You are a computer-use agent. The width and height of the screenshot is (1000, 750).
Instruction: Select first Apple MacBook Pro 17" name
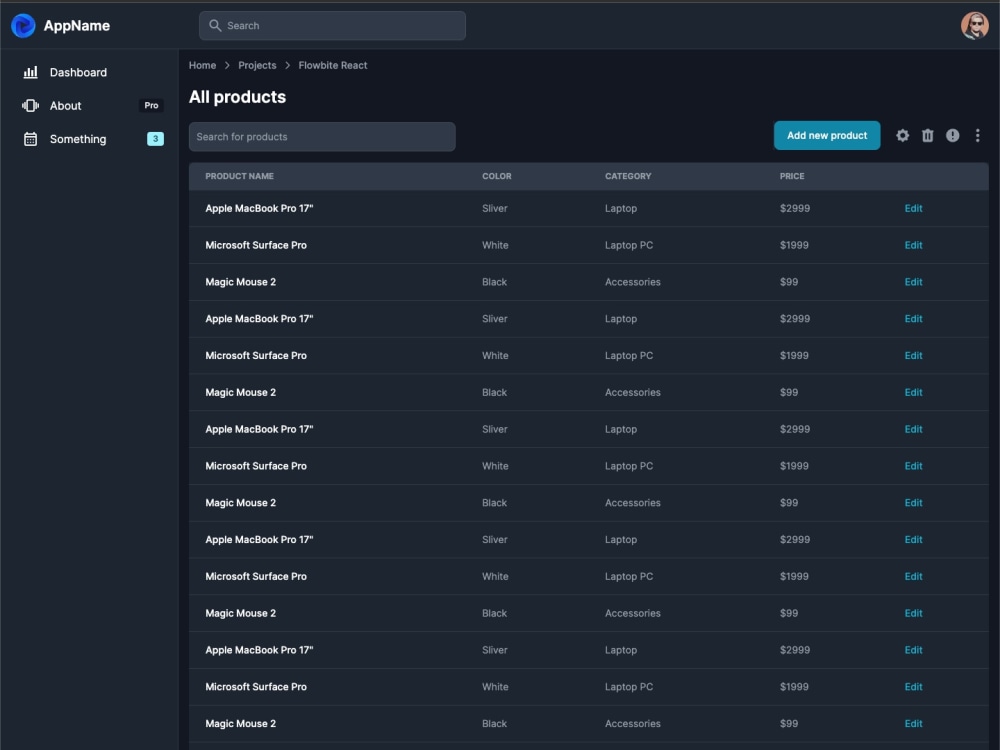[x=259, y=208]
